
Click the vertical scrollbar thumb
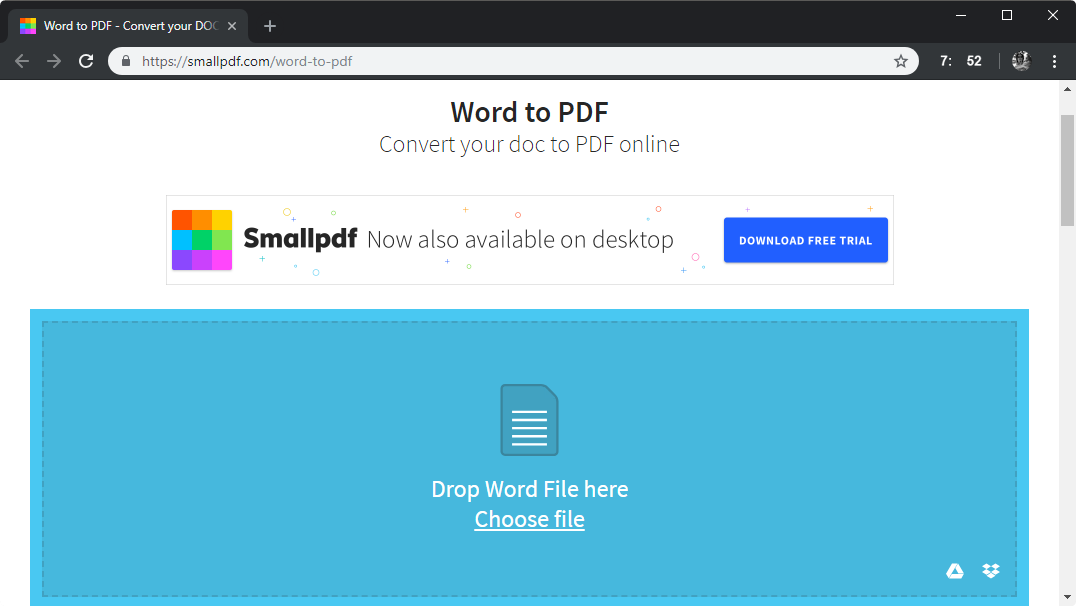(x=1067, y=170)
